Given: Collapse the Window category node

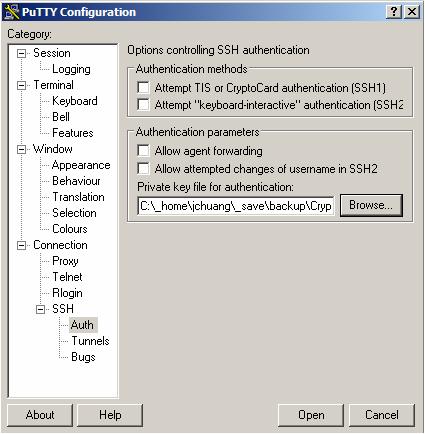Looking at the screenshot, I should [x=22, y=149].
